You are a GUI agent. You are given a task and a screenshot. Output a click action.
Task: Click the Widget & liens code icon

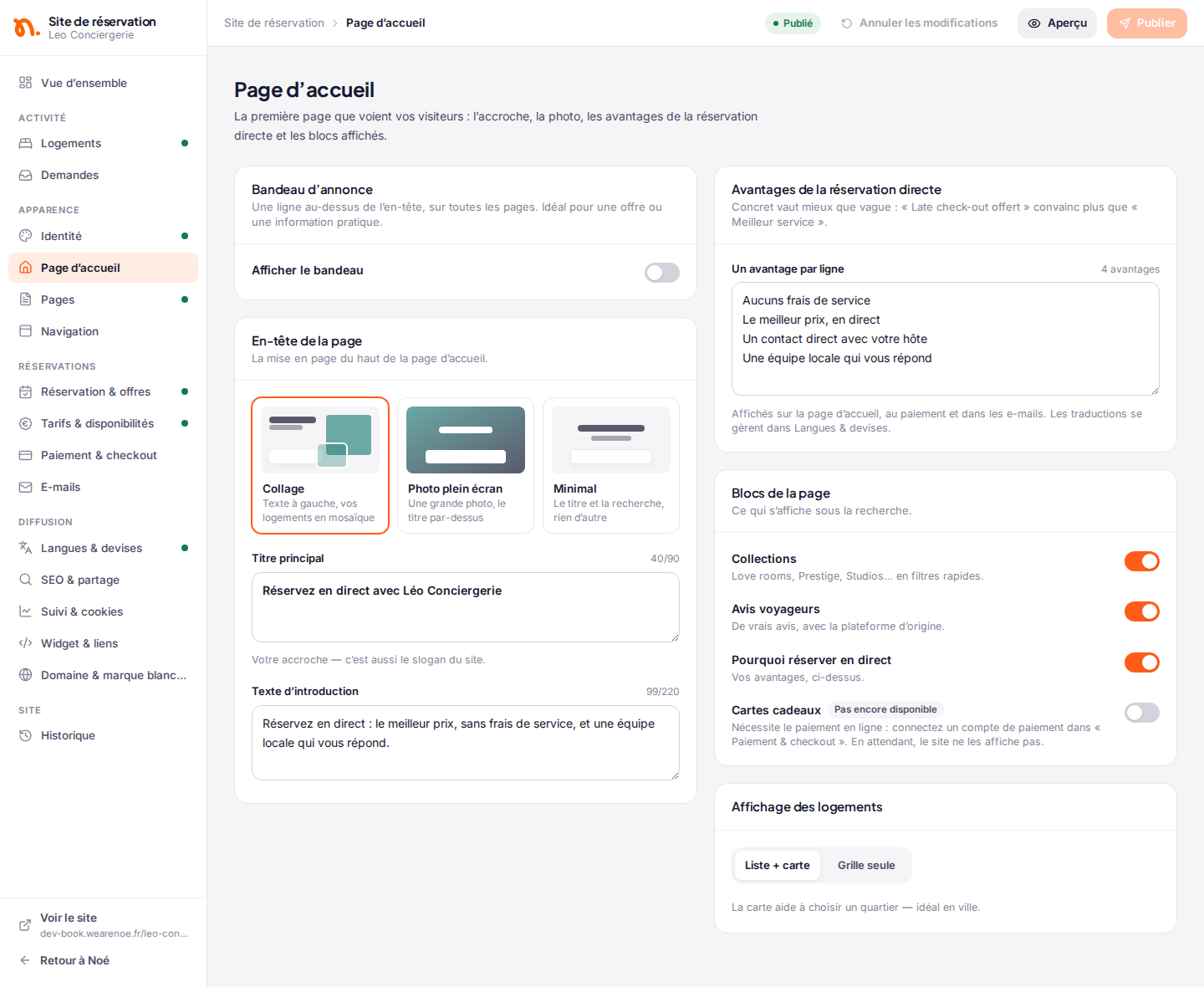click(26, 643)
